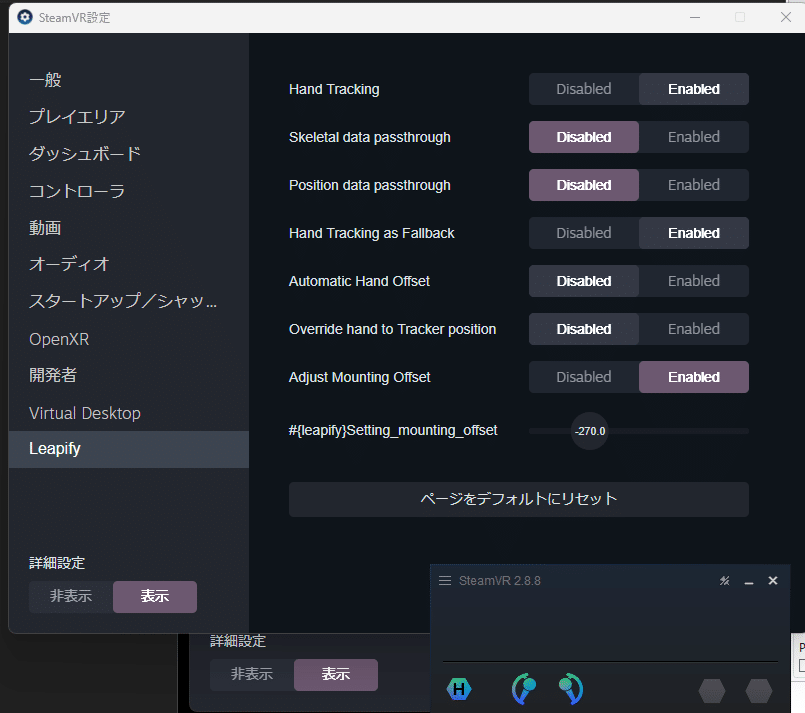
Task: Minimize the SteamVR設定 window
Action: click(695, 17)
